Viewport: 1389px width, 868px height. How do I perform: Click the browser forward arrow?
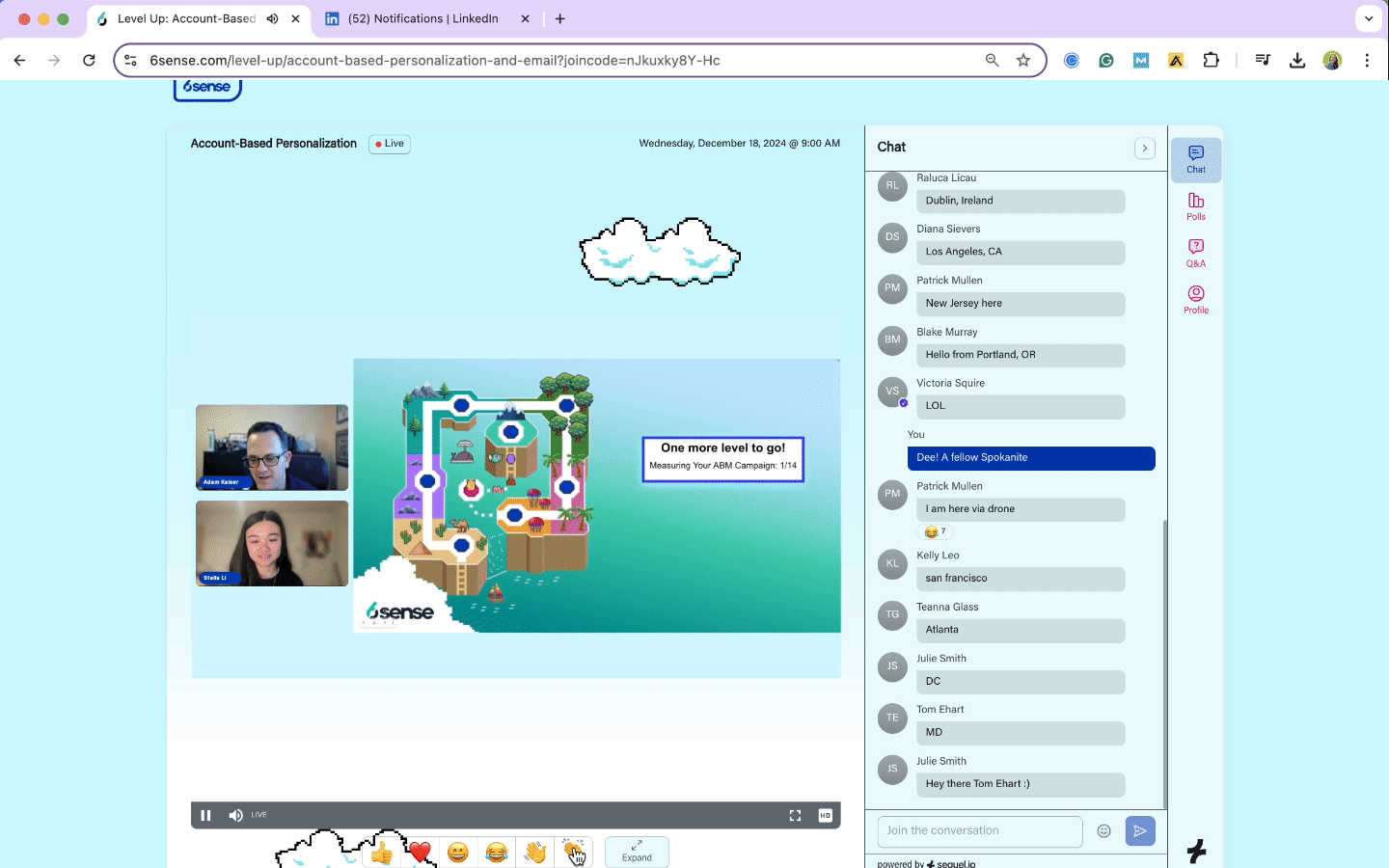(54, 60)
